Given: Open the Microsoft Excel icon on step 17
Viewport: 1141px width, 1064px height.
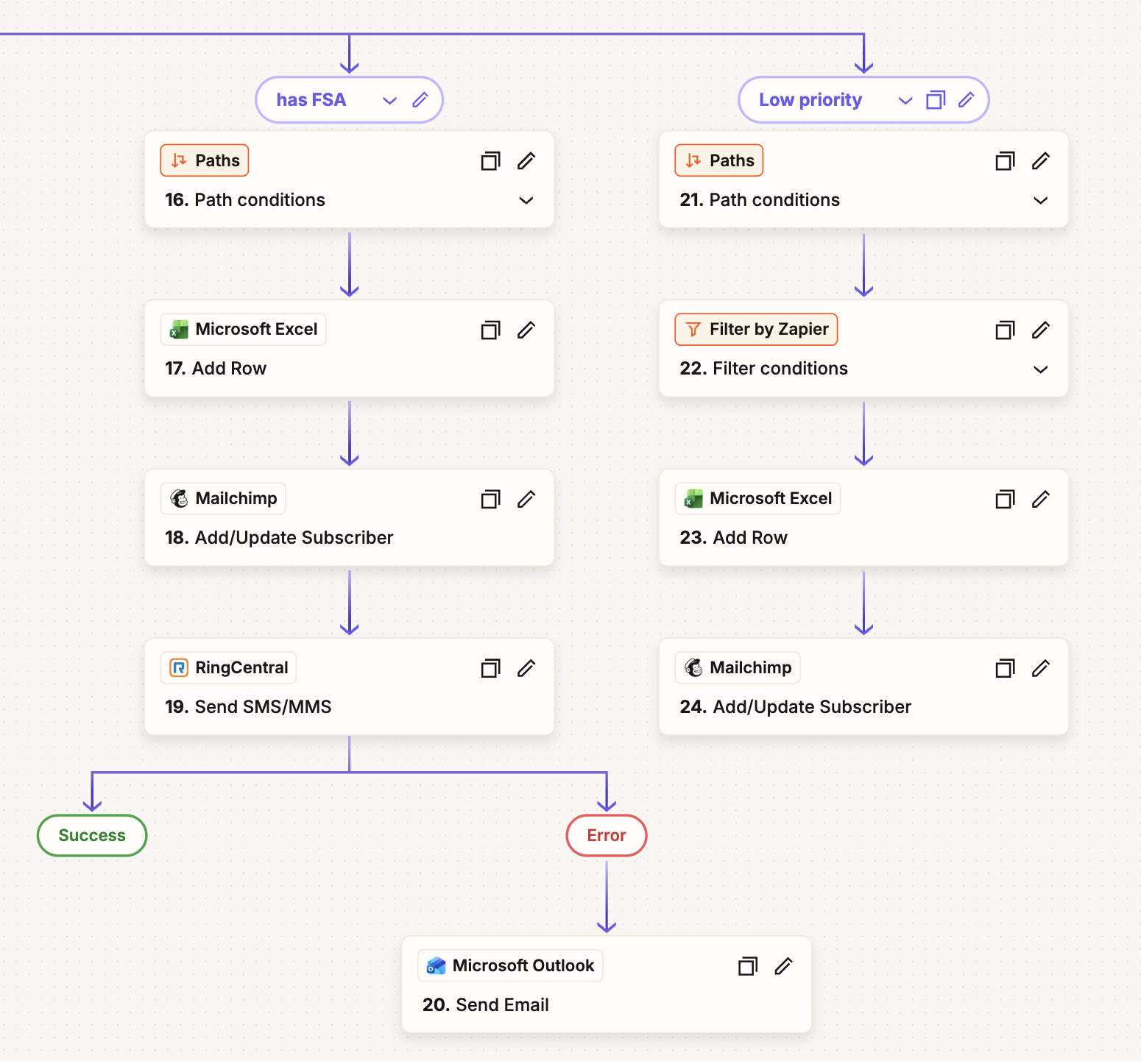Looking at the screenshot, I should tap(177, 329).
